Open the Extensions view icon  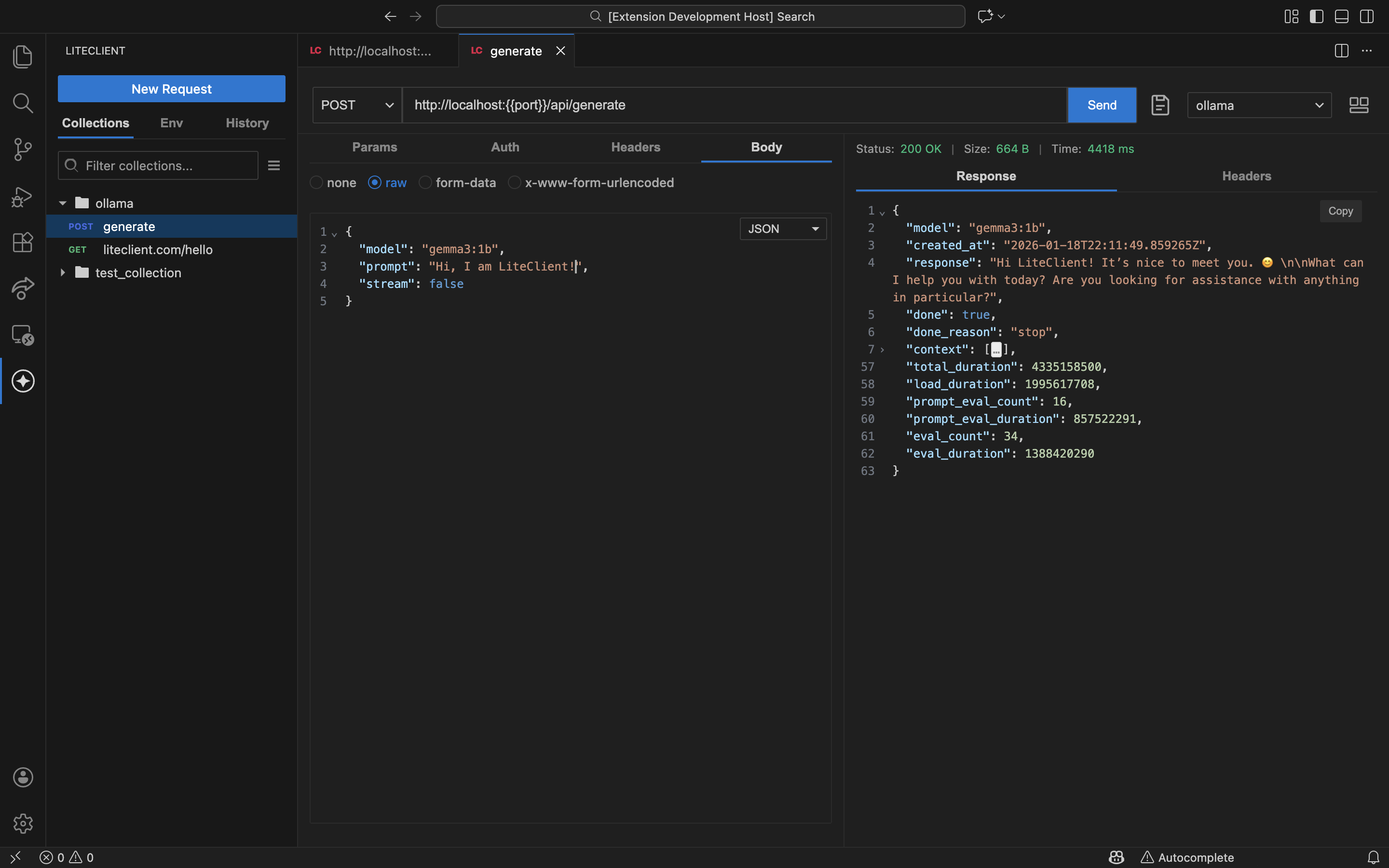(23, 242)
